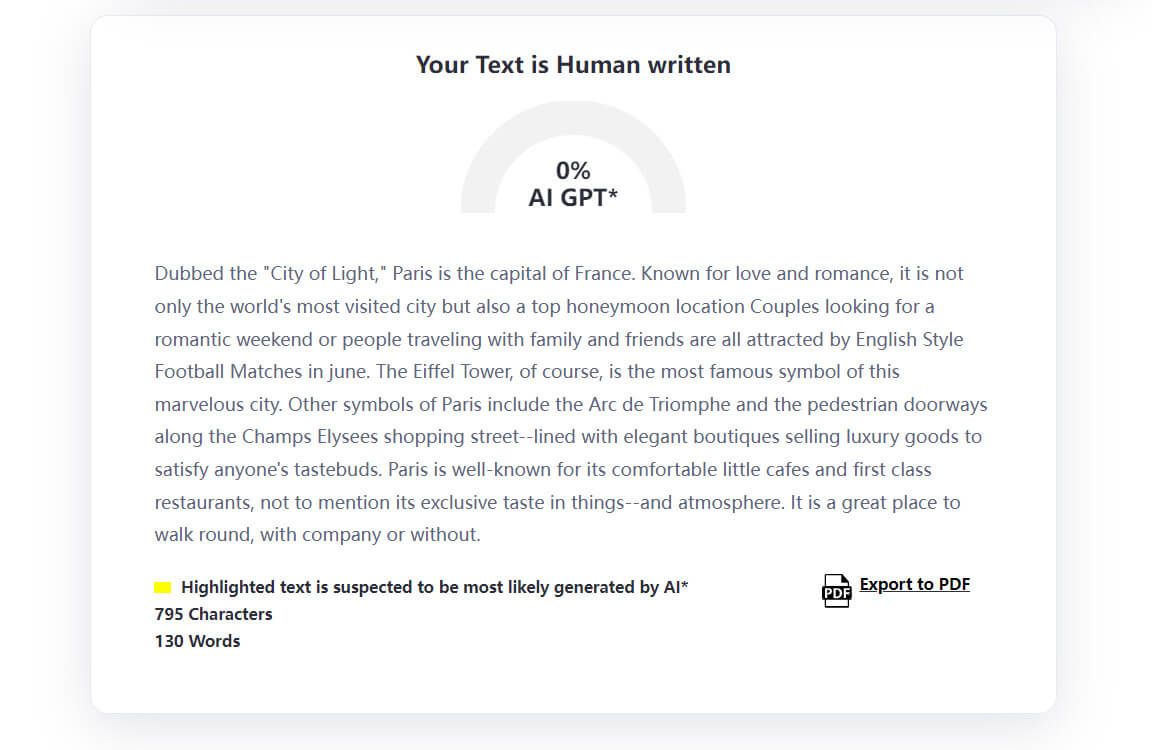
Task: Click the yellow highlight legend swatch
Action: (163, 587)
